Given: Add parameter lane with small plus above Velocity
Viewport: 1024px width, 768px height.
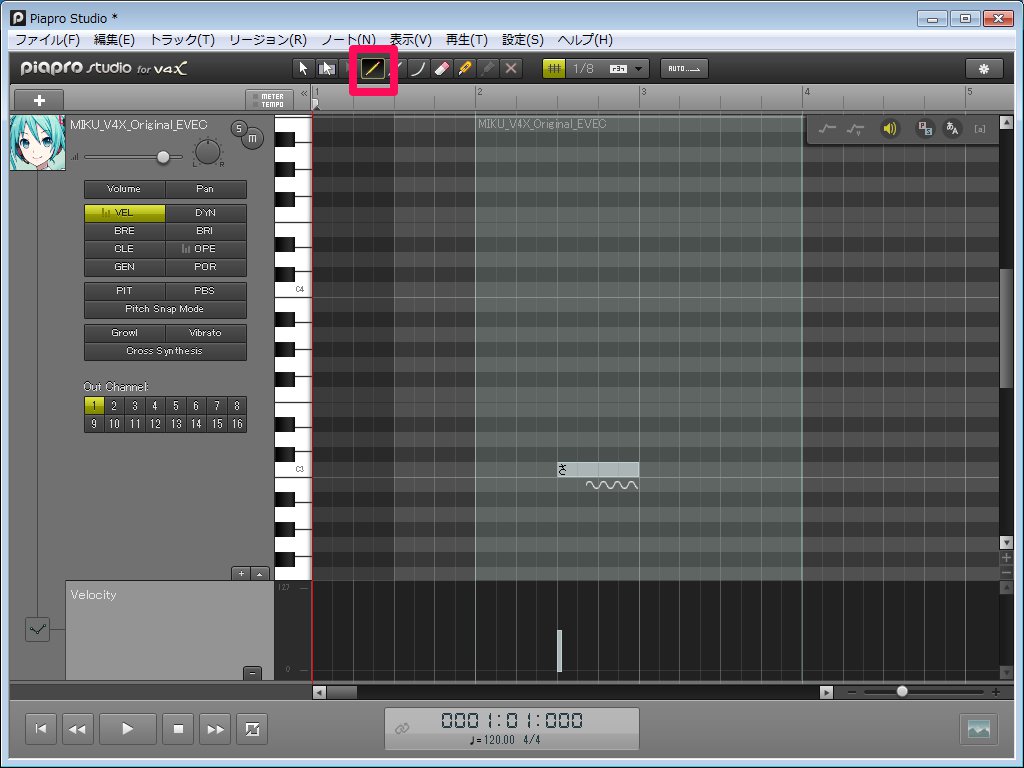Looking at the screenshot, I should click(x=241, y=573).
